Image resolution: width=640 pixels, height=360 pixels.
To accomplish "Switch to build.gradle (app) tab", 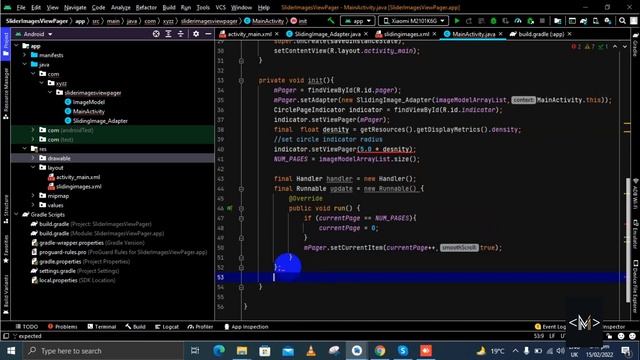I will 541,34.
